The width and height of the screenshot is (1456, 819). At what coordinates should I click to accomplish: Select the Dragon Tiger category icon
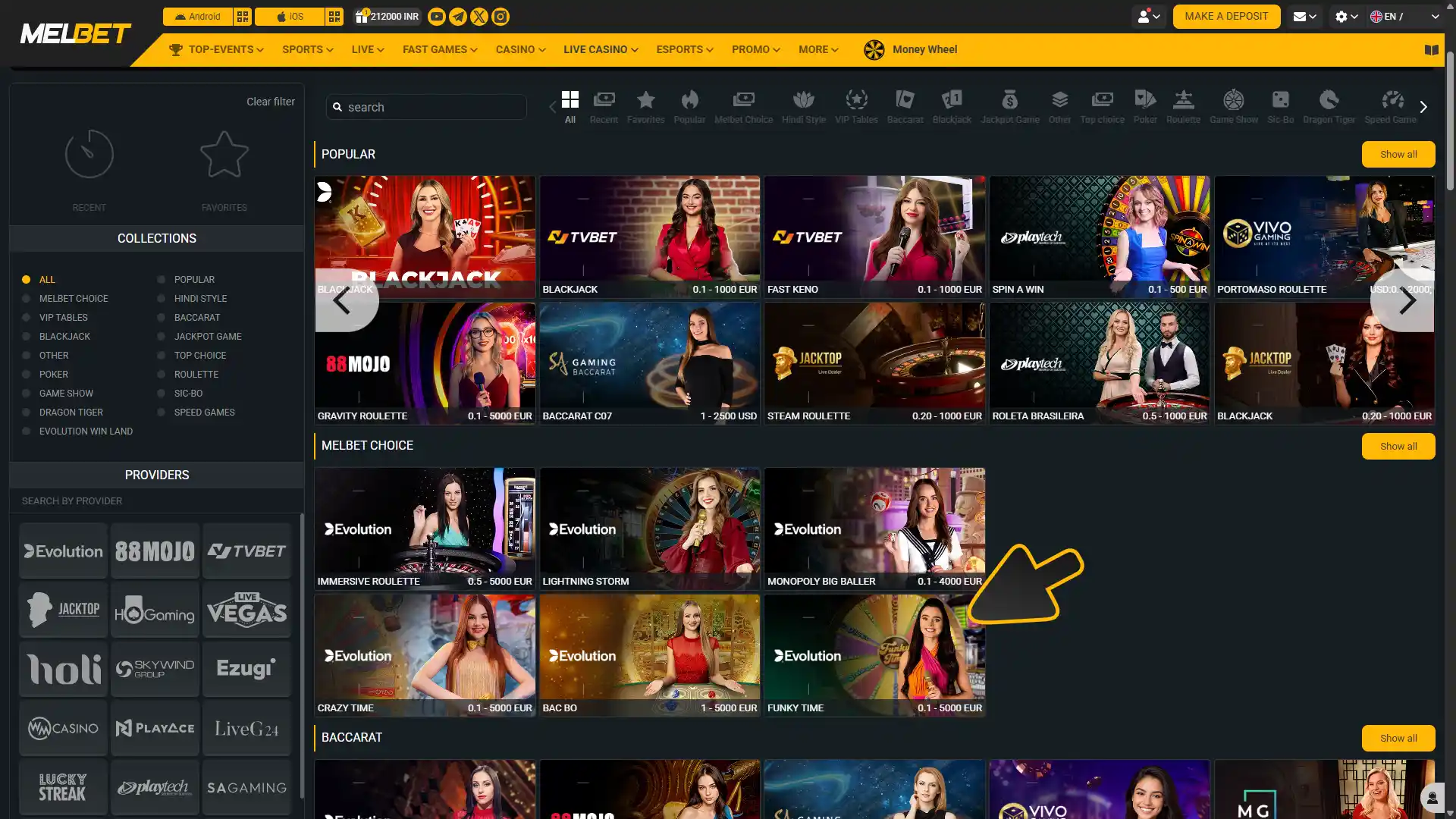1329,107
